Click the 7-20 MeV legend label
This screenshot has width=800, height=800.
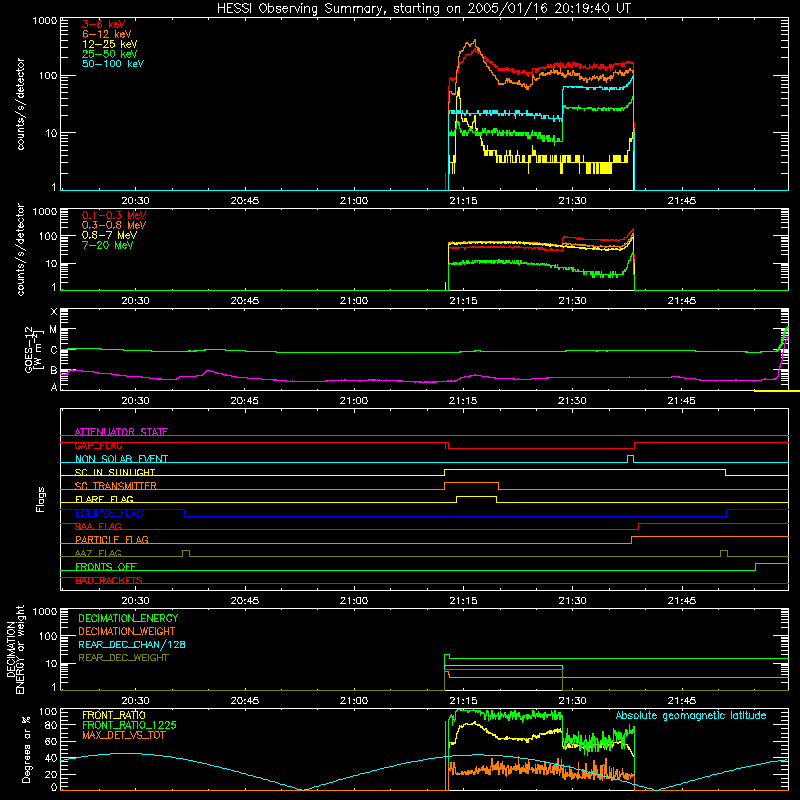pyautogui.click(x=107, y=245)
